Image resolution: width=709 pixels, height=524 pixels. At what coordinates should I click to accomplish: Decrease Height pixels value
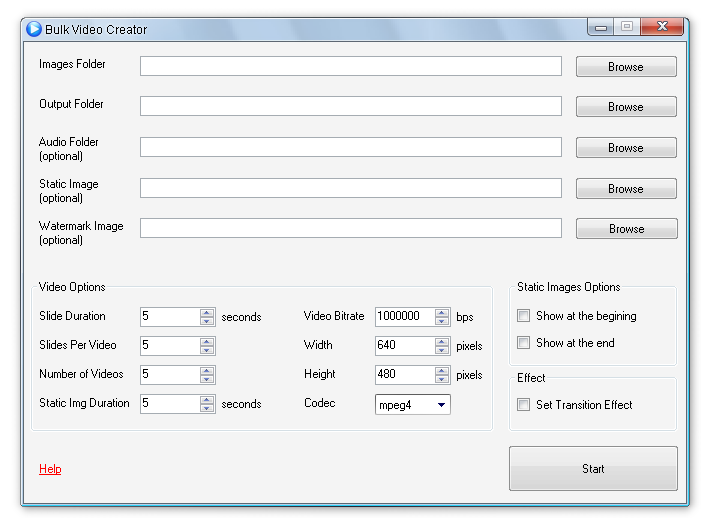click(x=442, y=378)
